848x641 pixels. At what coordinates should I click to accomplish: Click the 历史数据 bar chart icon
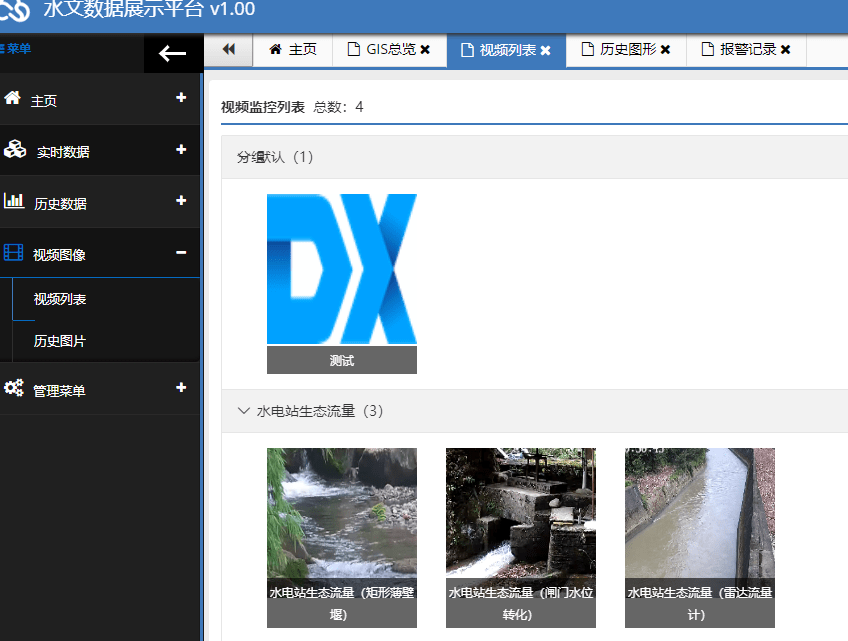pos(14,201)
